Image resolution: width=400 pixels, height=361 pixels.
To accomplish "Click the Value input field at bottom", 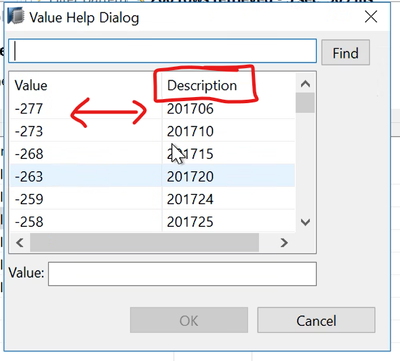I will (x=182, y=274).
